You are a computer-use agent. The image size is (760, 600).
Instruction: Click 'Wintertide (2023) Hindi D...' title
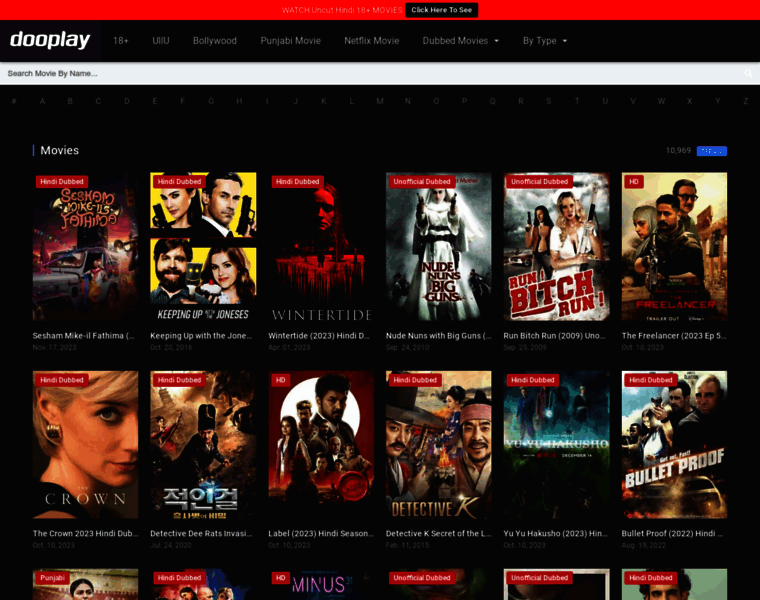pyautogui.click(x=319, y=335)
